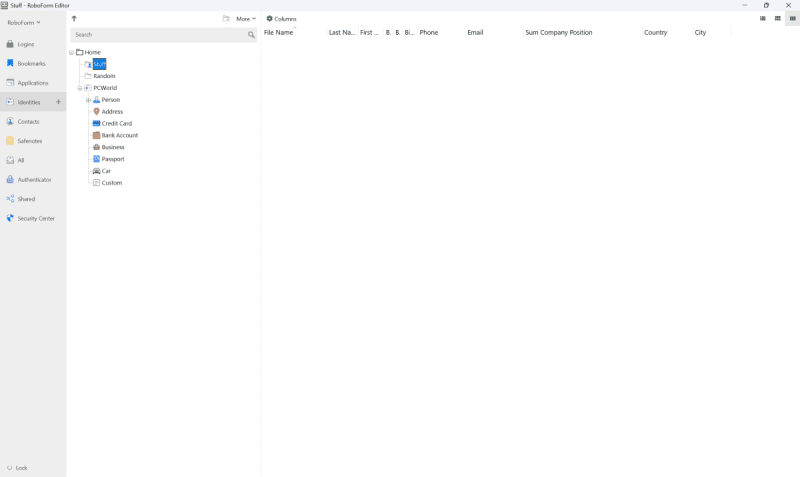Image resolution: width=800 pixels, height=477 pixels.
Task: Open the More dropdown menu
Action: [245, 18]
